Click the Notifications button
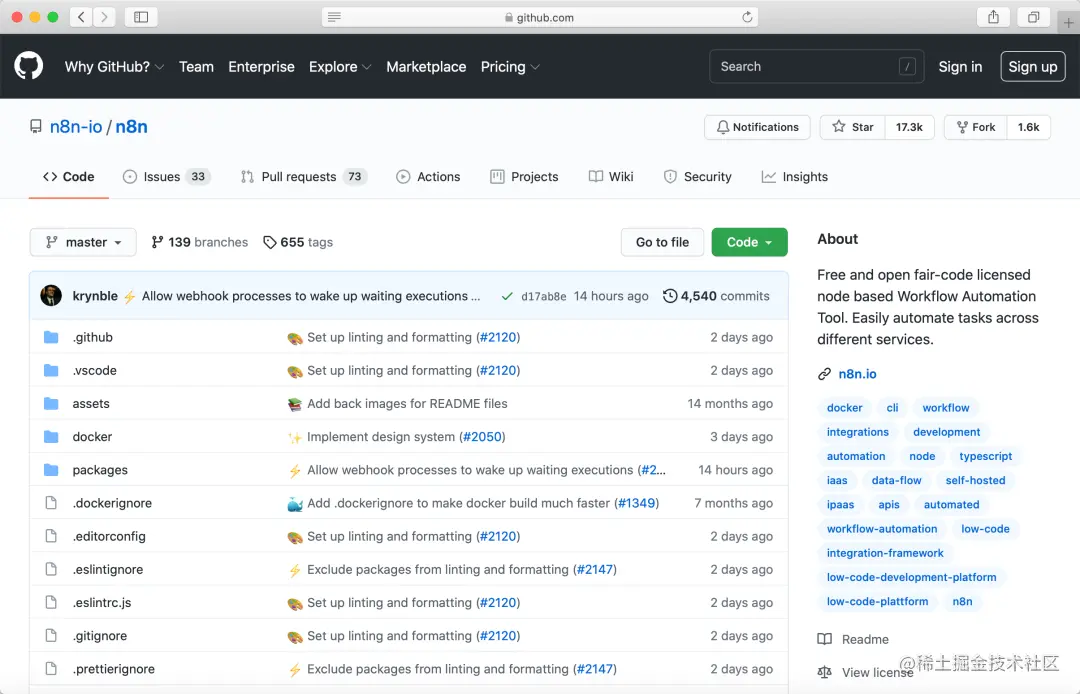 click(x=757, y=127)
